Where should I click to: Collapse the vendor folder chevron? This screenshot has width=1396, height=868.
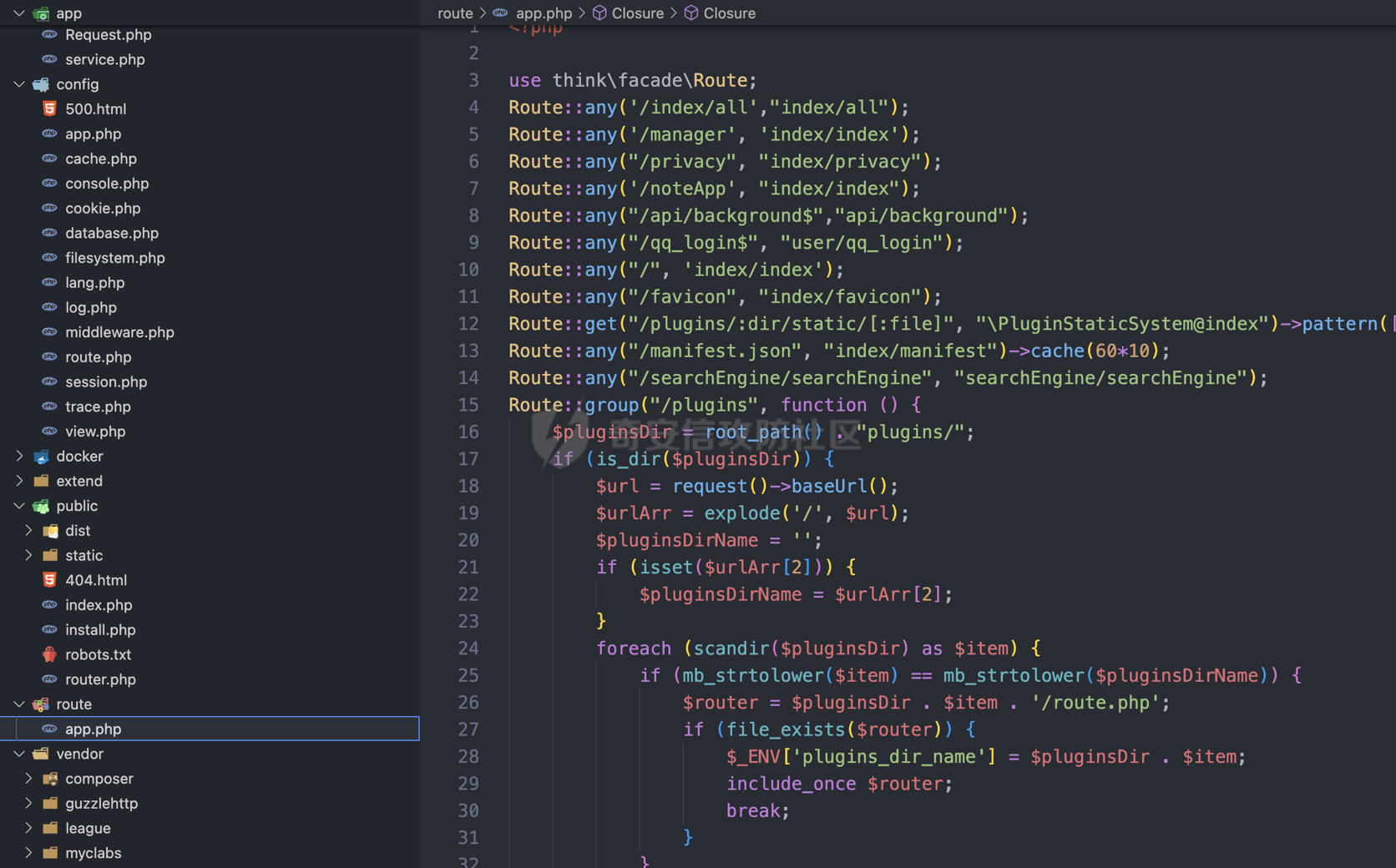(x=19, y=754)
